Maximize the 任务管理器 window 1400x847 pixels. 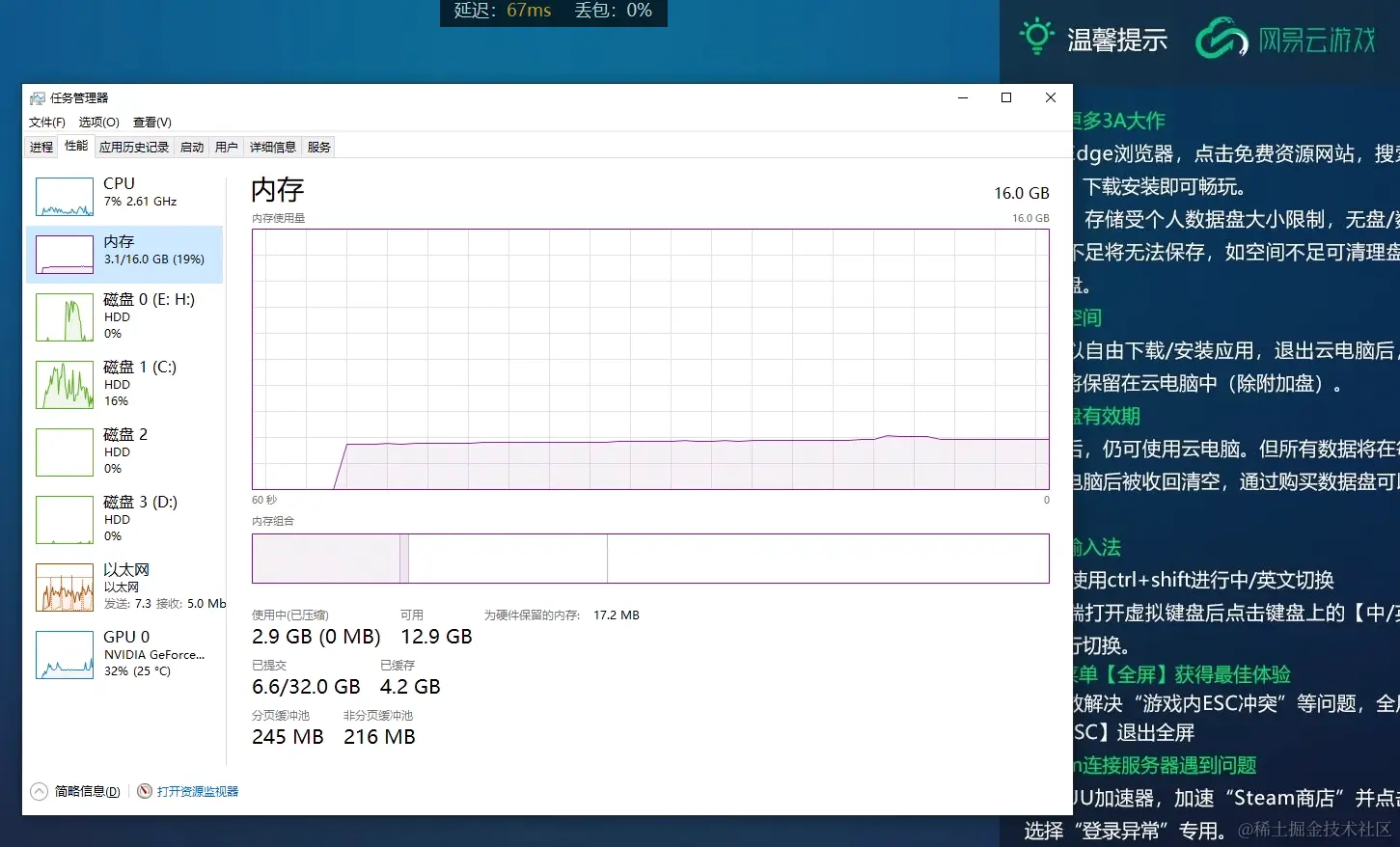(1006, 97)
